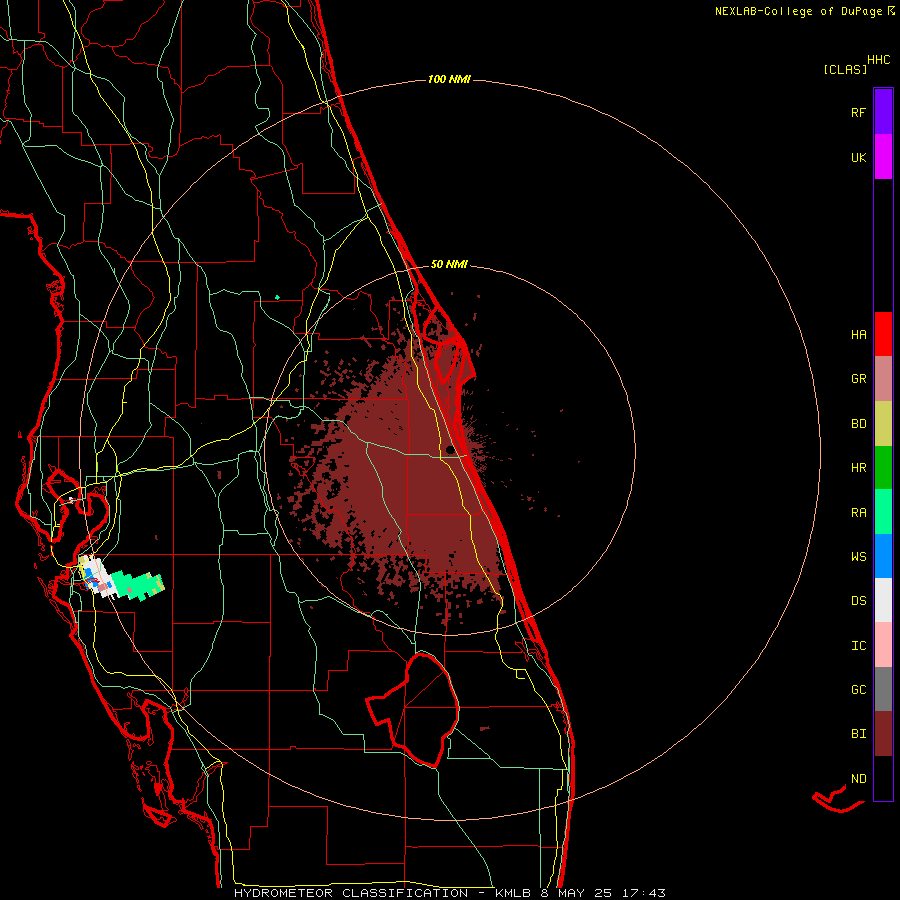The width and height of the screenshot is (900, 900).
Task: Click the white DS legend swatch
Action: tap(883, 600)
